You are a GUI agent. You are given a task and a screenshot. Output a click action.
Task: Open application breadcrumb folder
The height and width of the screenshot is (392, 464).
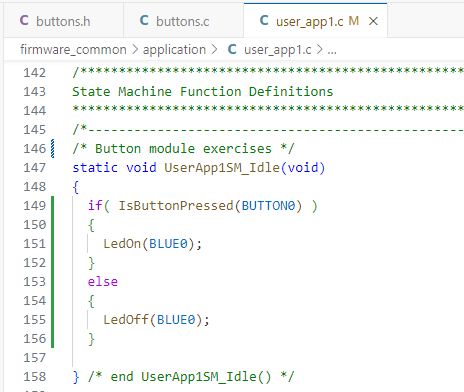click(174, 50)
